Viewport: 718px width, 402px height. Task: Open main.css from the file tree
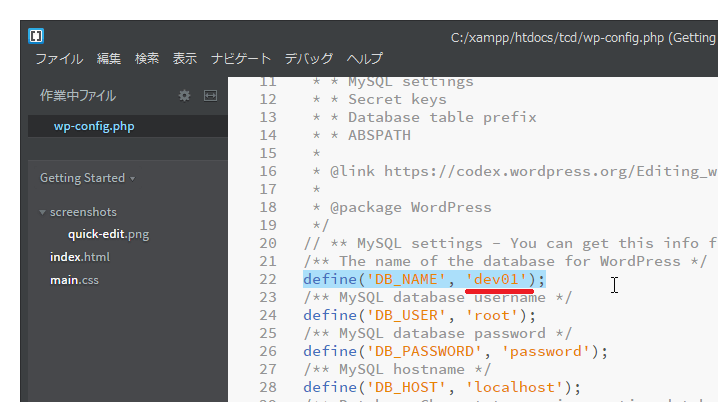pyautogui.click(x=76, y=280)
